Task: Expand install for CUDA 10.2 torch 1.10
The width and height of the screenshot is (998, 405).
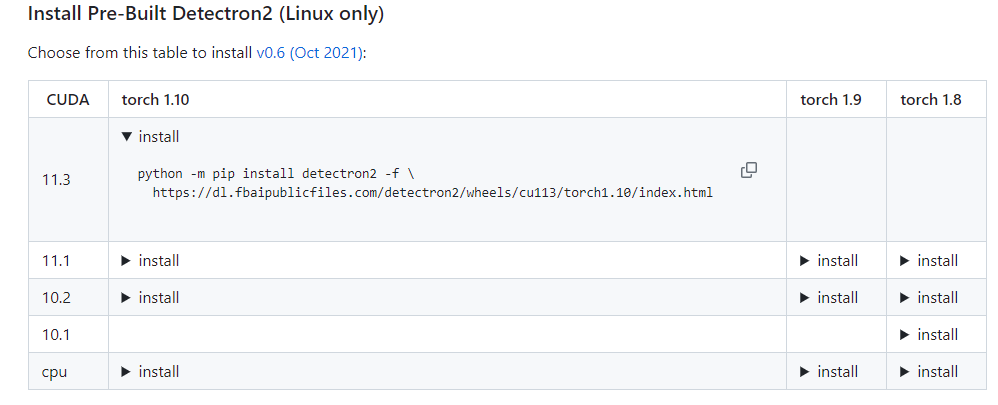Action: pos(150,297)
